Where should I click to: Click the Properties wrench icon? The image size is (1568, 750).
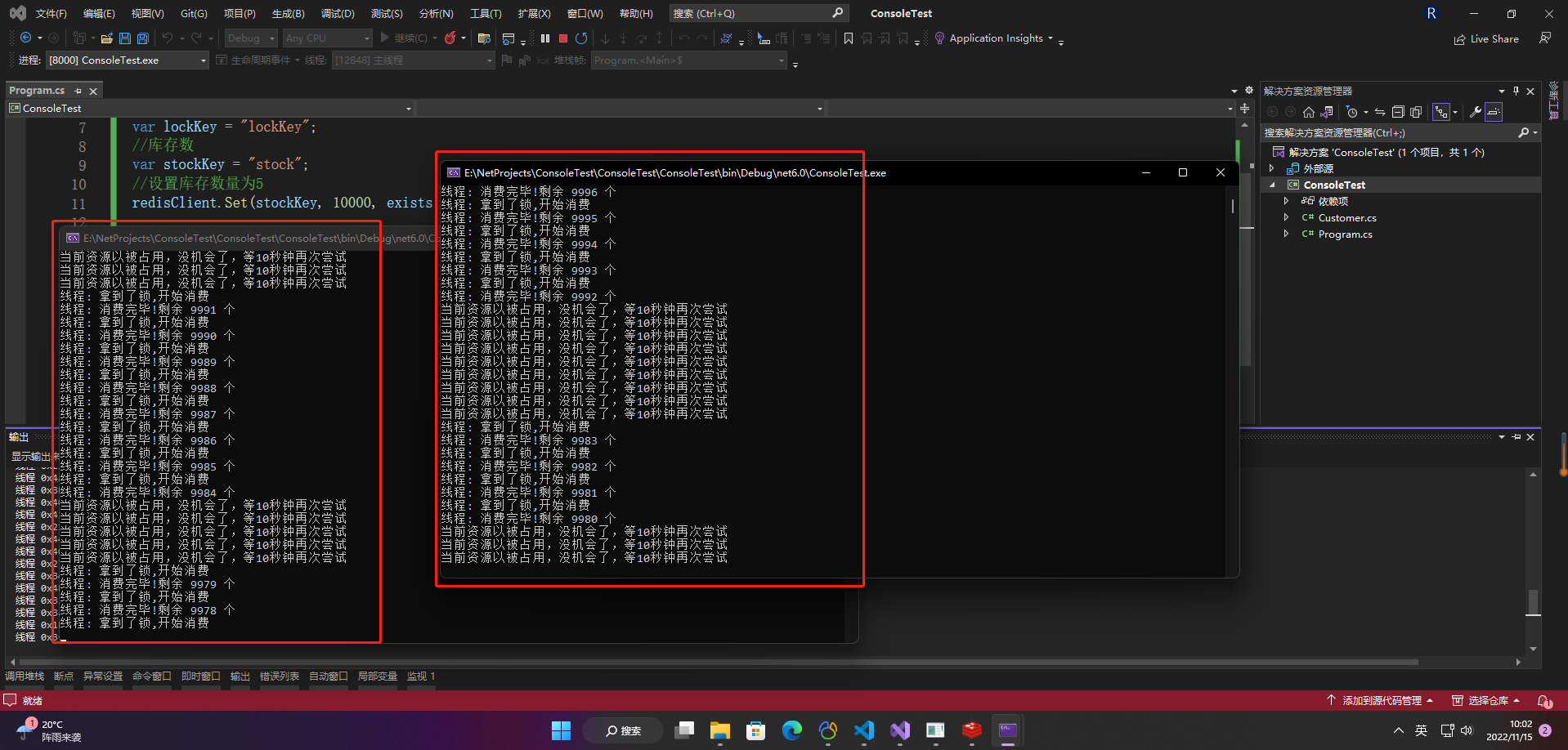click(x=1476, y=112)
